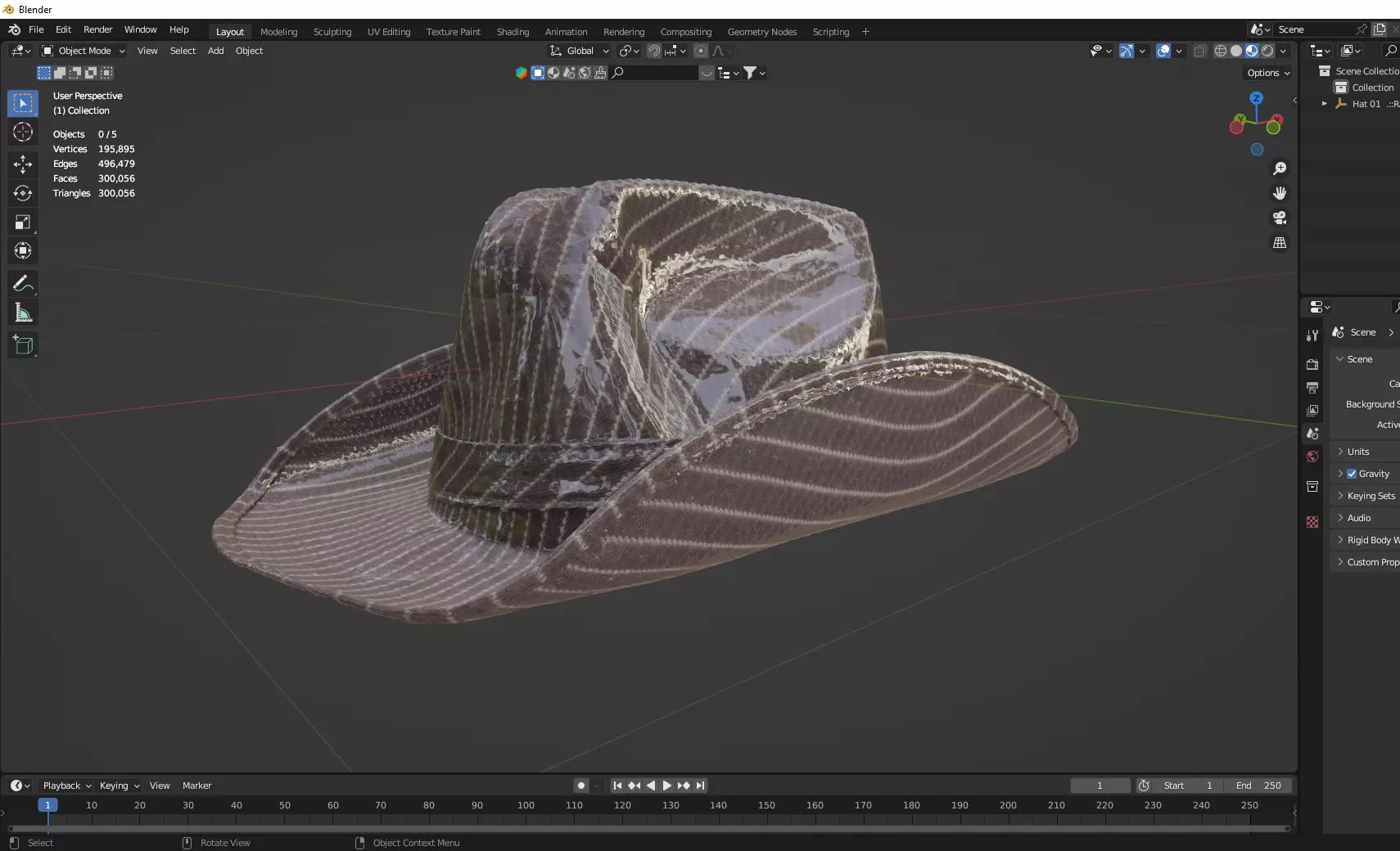The width and height of the screenshot is (1400, 851).
Task: Pick the Annotate pencil tool
Action: tap(23, 283)
